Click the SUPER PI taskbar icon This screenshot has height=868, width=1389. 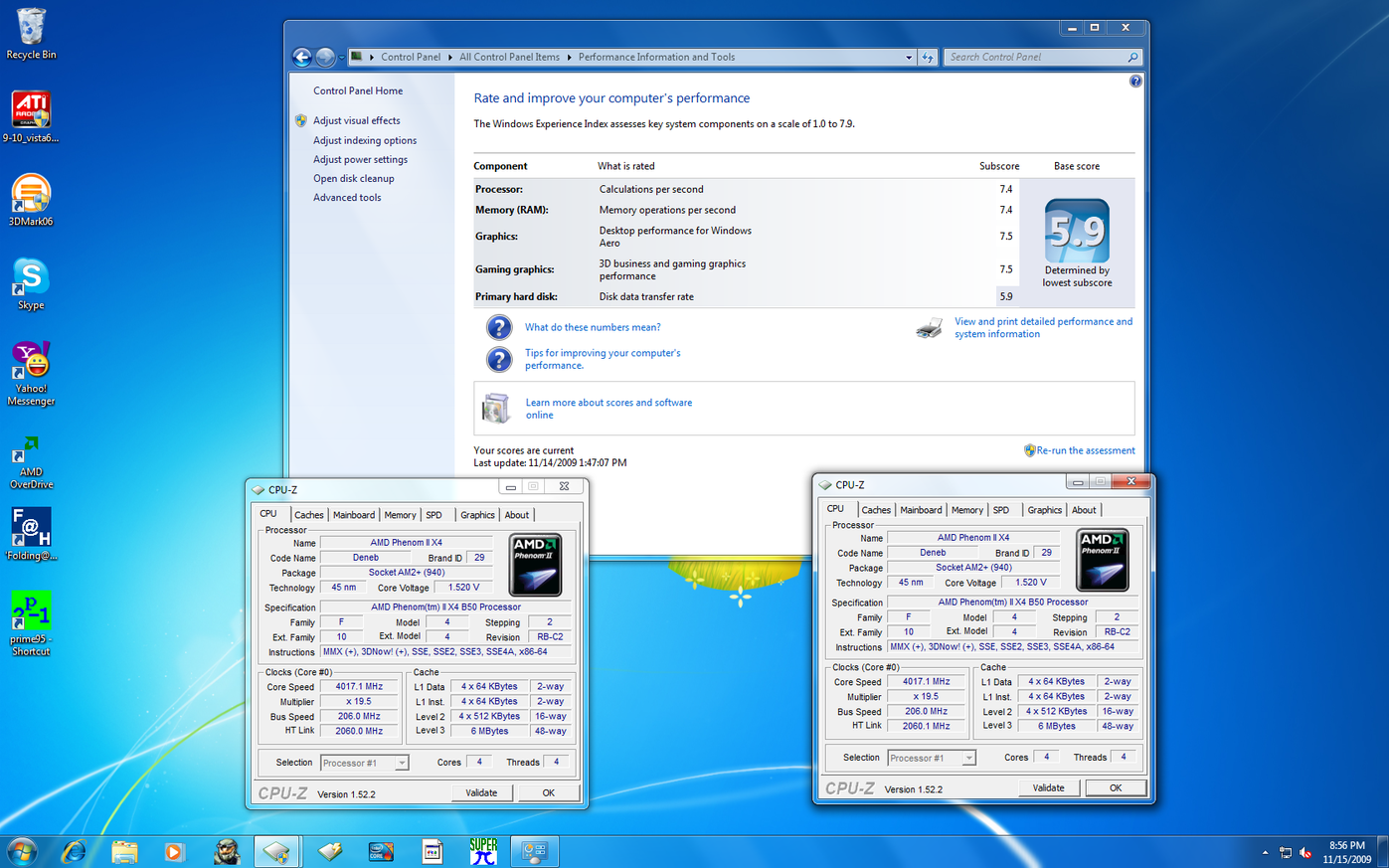483,851
